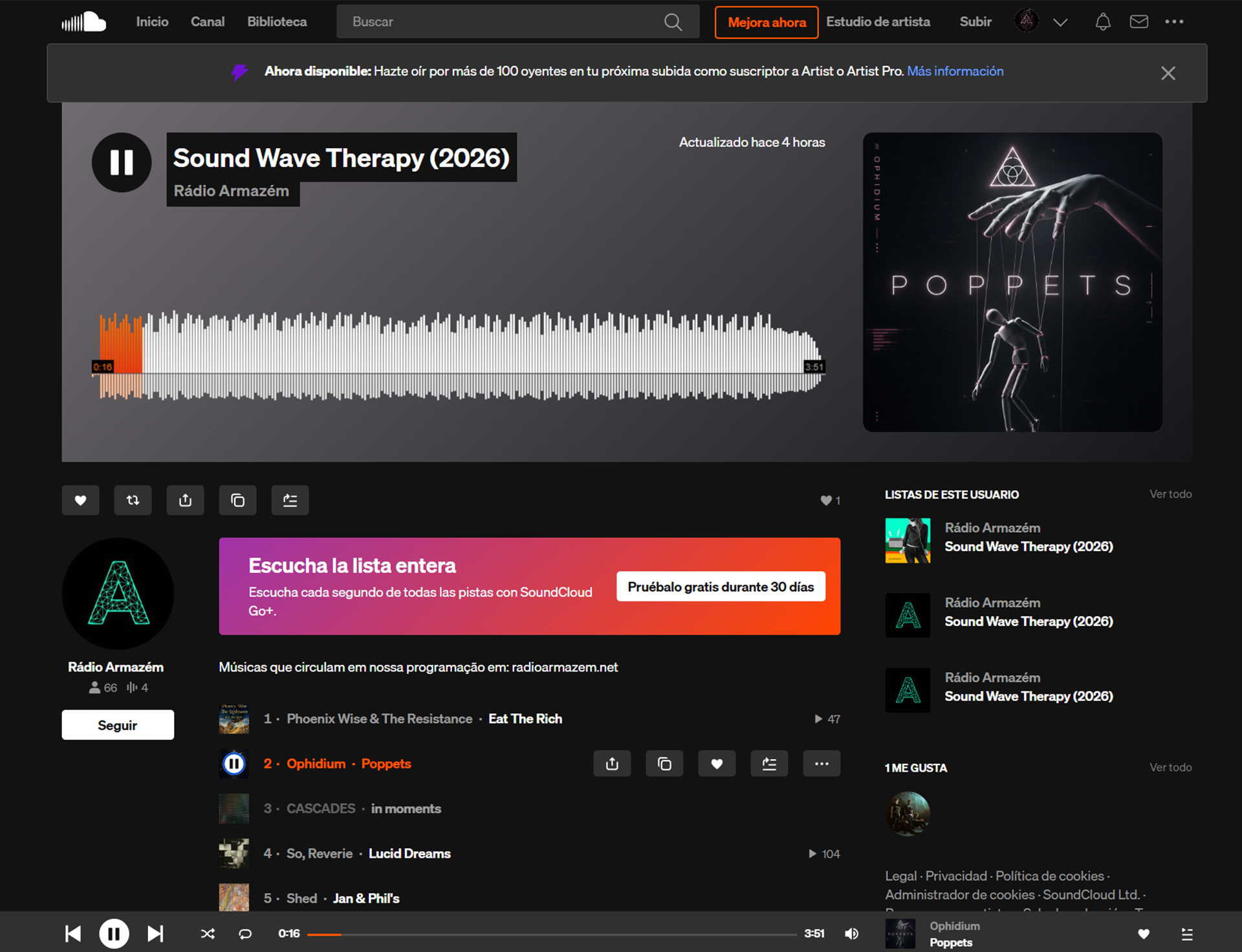Open Biblioteca

(277, 21)
